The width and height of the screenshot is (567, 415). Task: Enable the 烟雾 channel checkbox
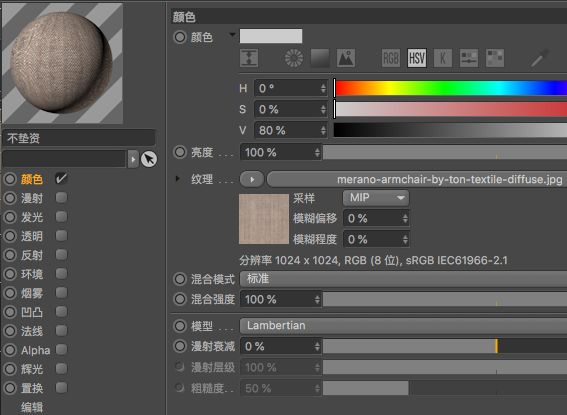61,292
